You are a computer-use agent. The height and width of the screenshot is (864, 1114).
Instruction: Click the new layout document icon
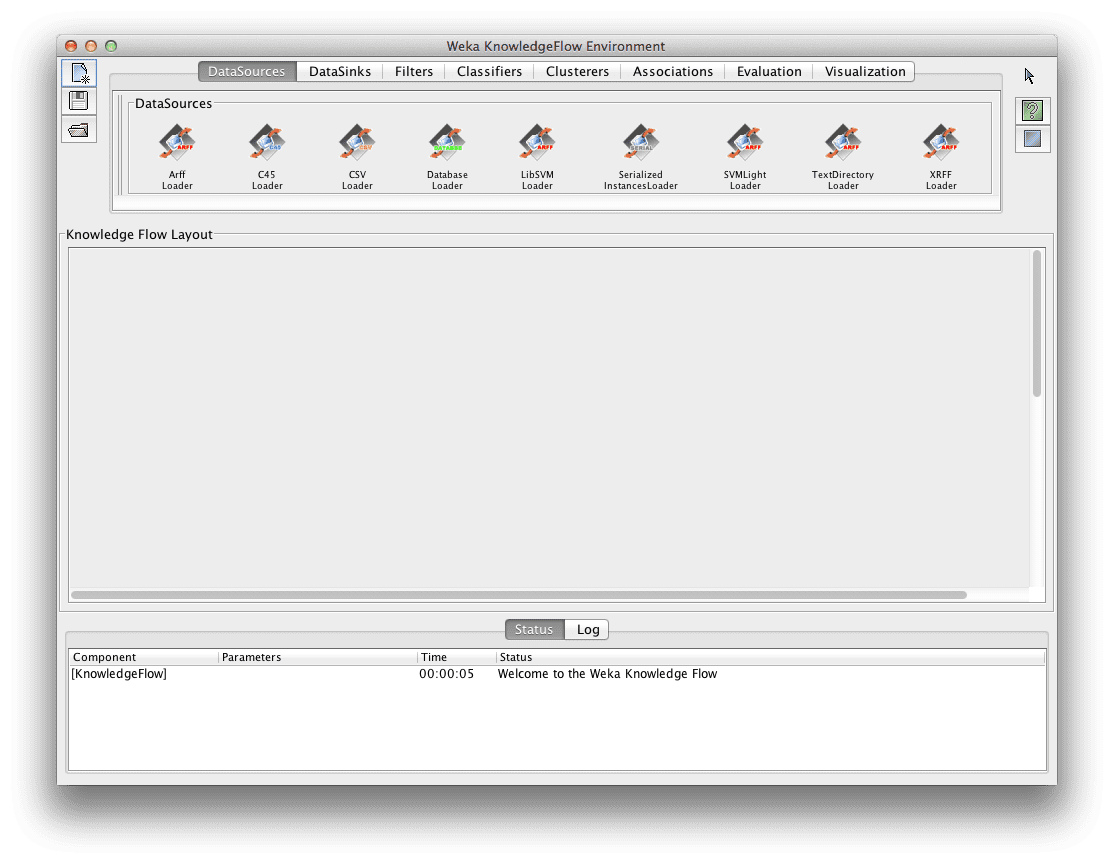(79, 73)
